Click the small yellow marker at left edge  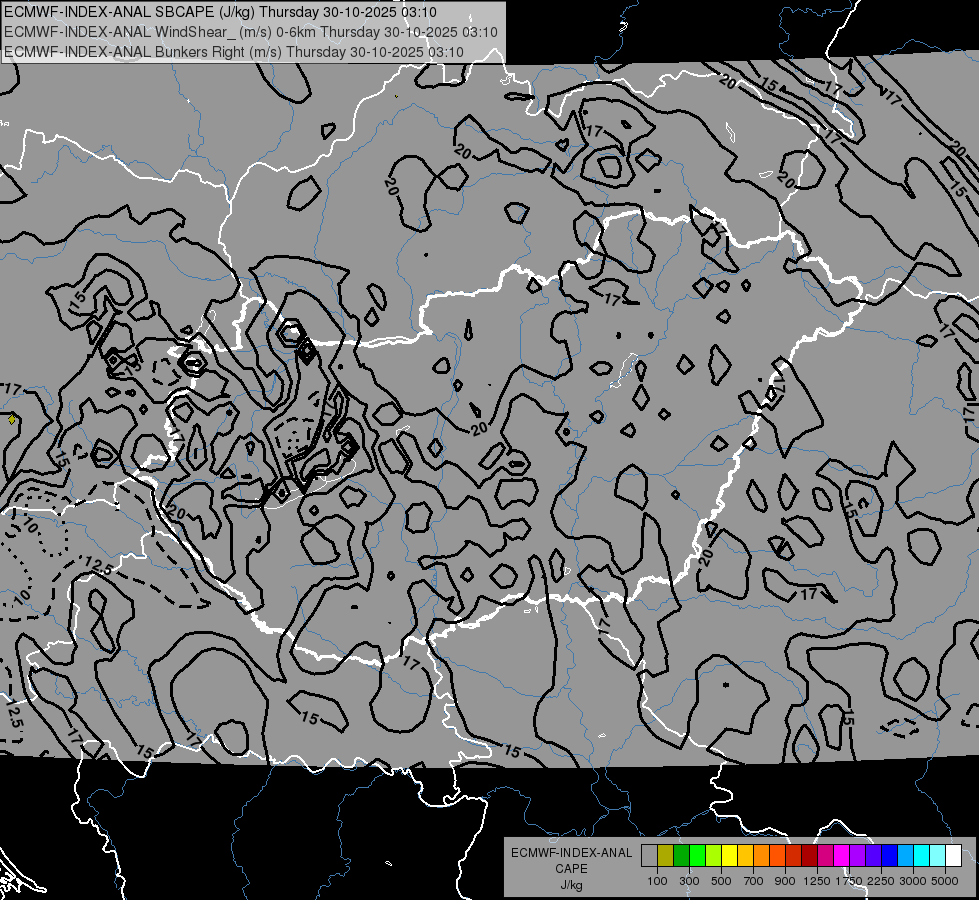click(x=11, y=420)
